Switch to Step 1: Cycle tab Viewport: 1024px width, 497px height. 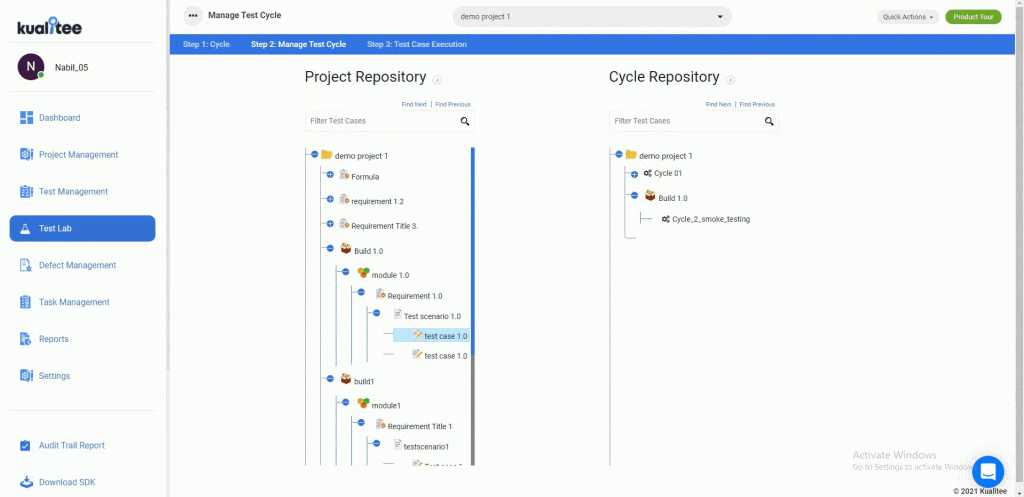coord(206,44)
